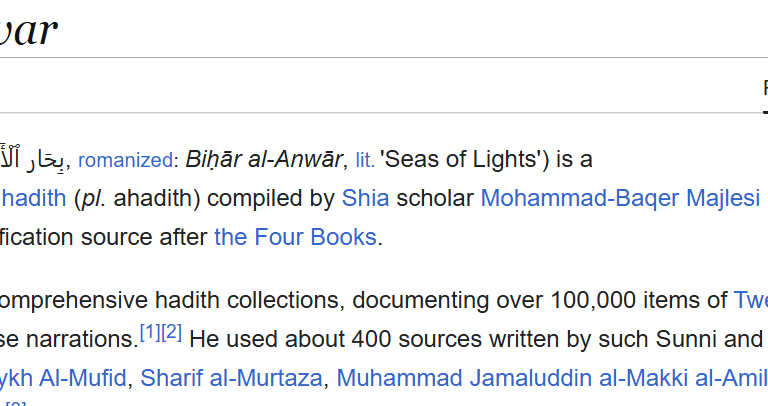Viewport: 768px width, 406px height.
Task: Jump to citation reference [2]
Action: pyautogui.click(x=171, y=333)
